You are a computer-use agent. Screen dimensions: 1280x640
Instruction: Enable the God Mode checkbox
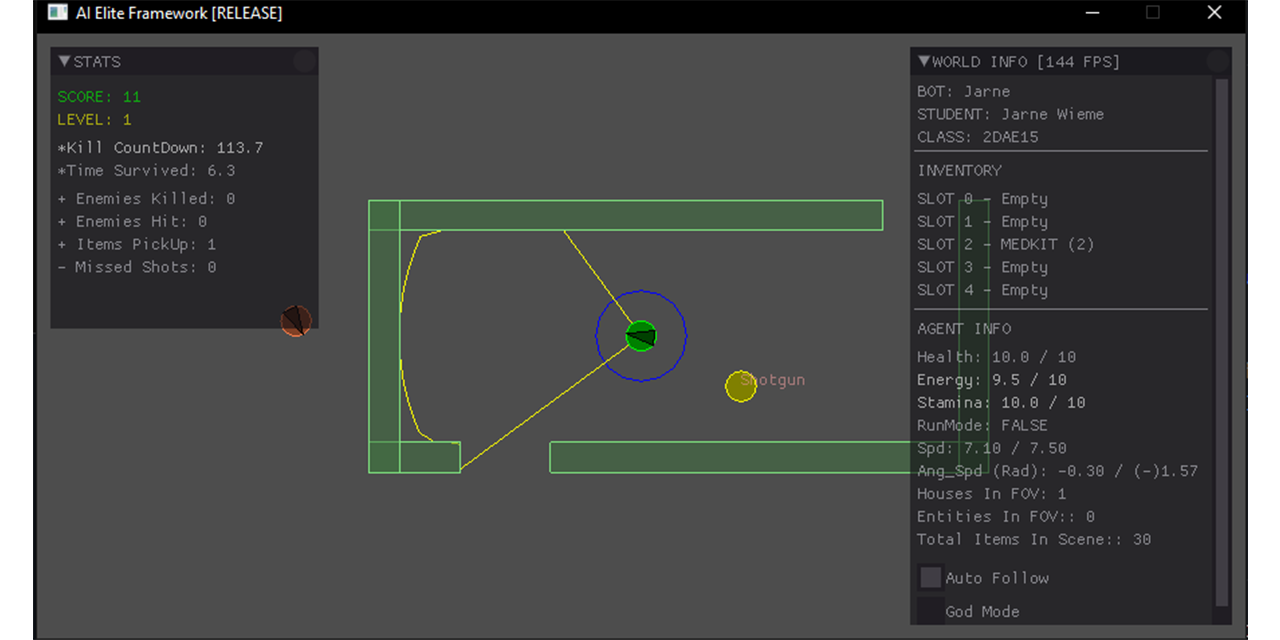point(930,611)
